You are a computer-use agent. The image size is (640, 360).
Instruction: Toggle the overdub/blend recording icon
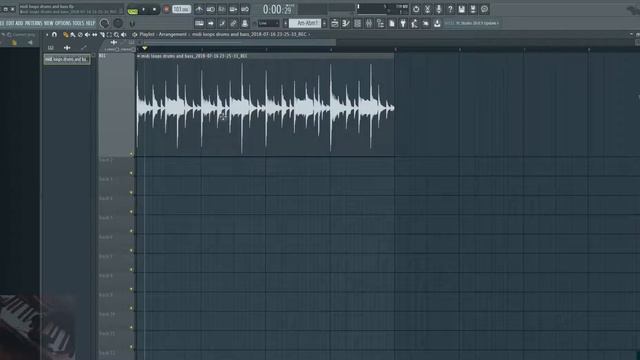[x=233, y=9]
